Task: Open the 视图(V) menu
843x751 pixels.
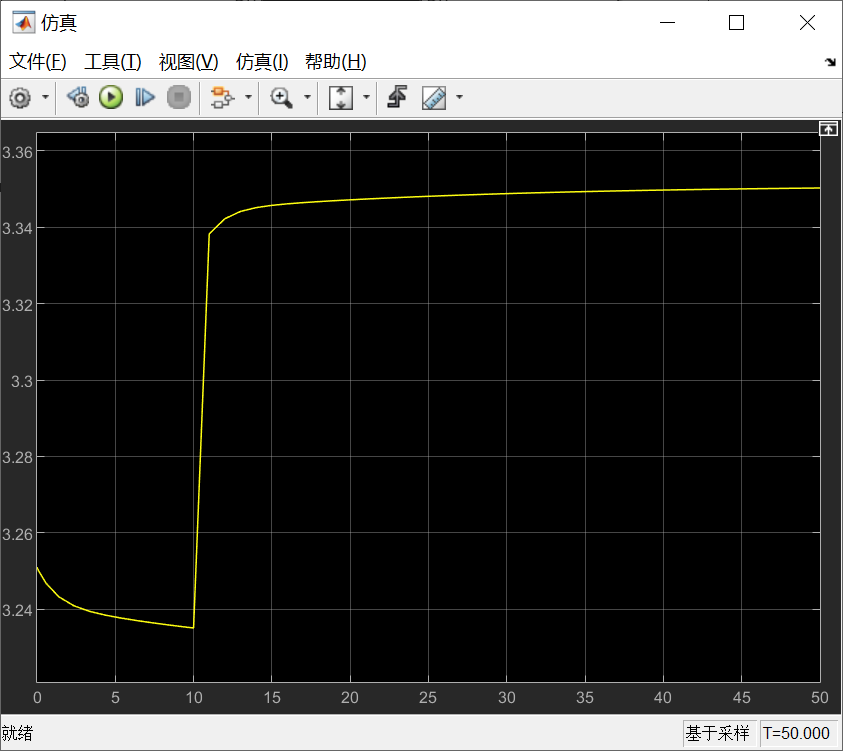Action: point(189,62)
